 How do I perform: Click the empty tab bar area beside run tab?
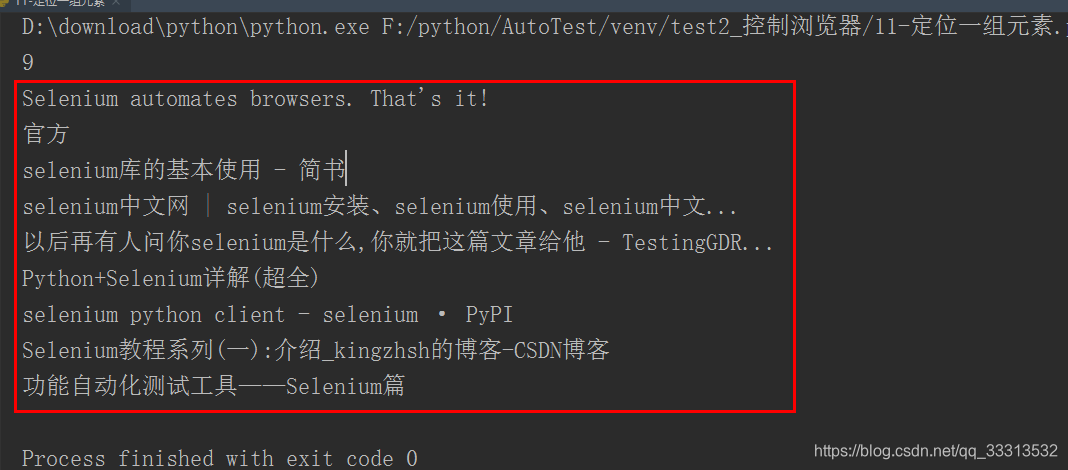599,3
